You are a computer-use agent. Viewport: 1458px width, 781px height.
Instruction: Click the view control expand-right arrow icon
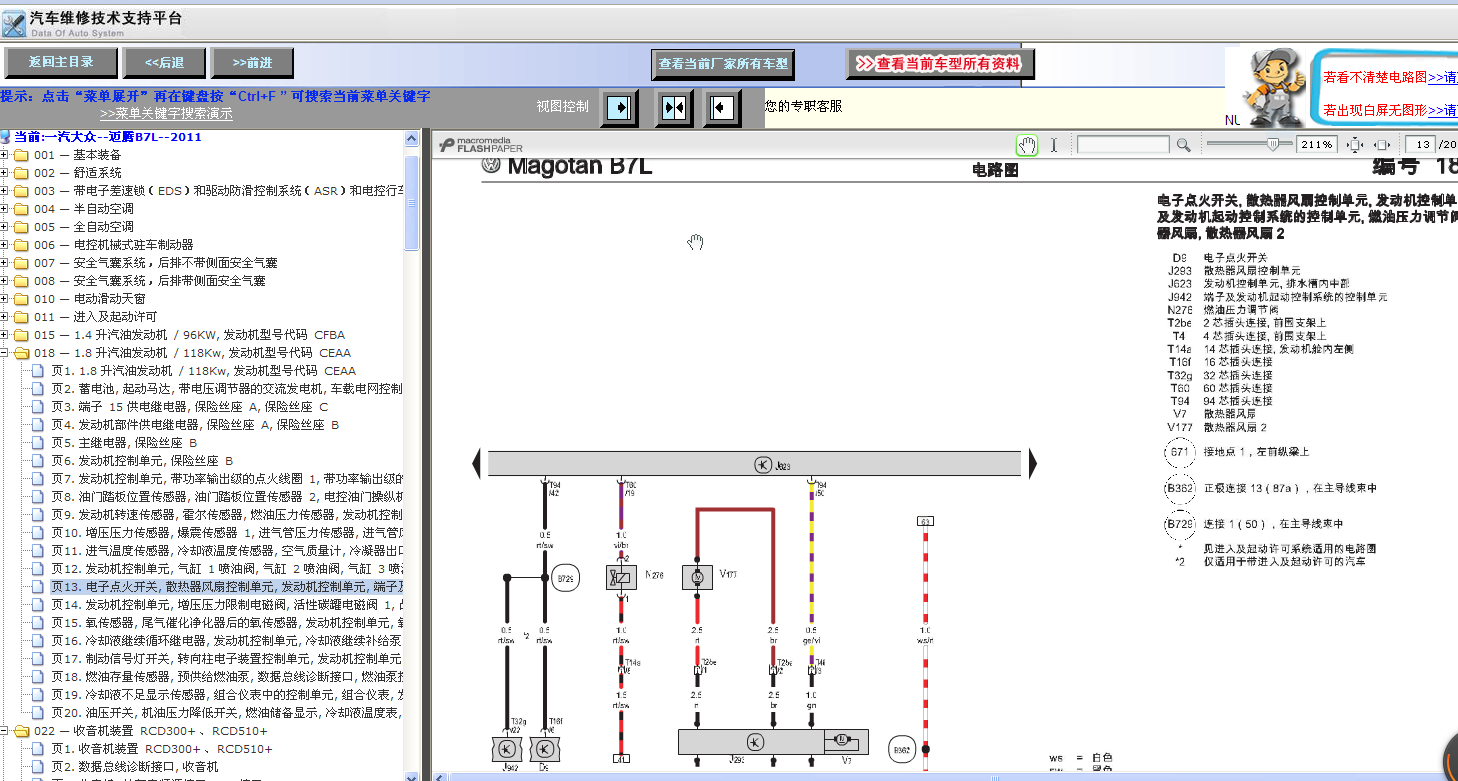[620, 107]
